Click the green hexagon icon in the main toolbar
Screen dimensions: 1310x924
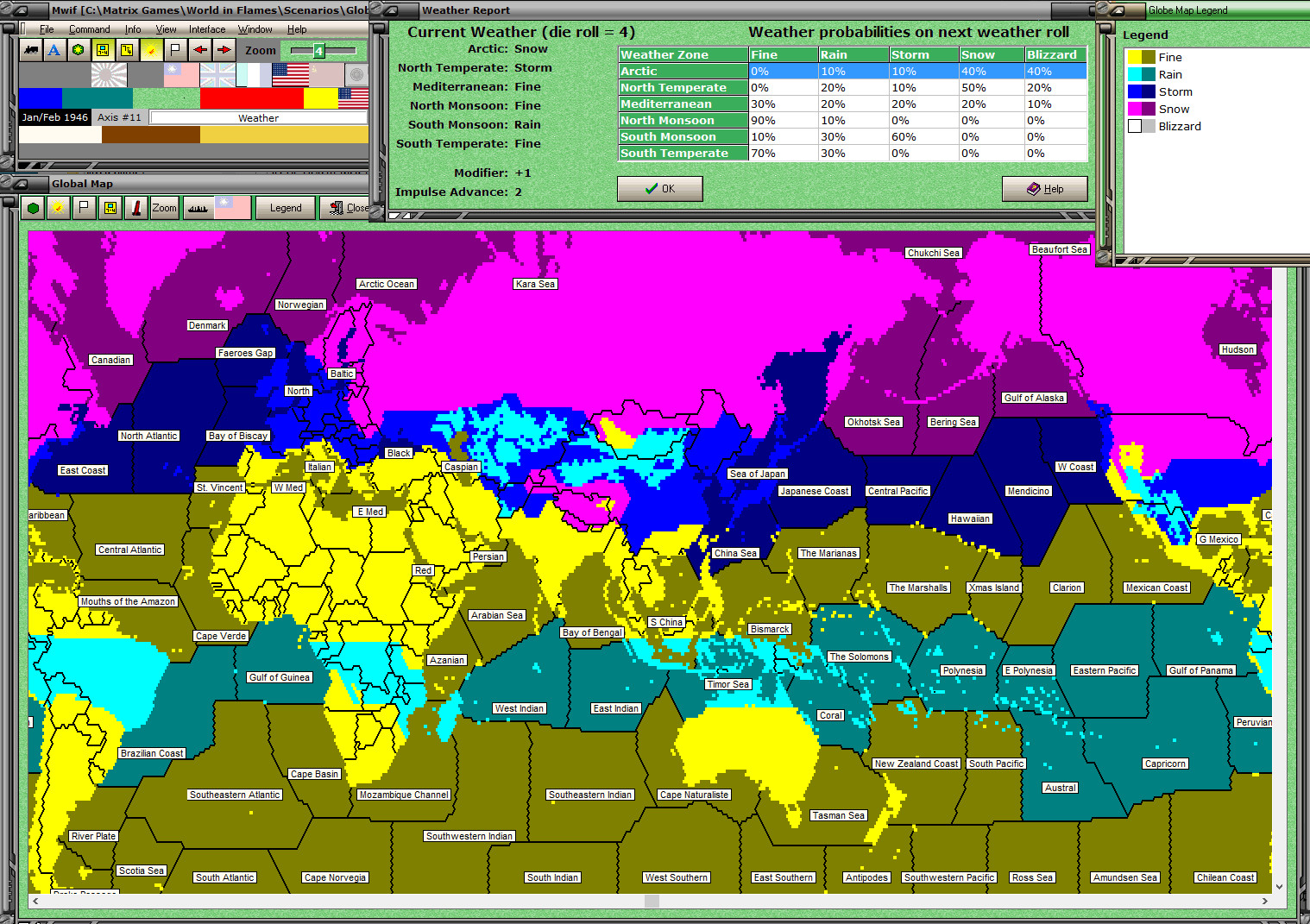[79, 50]
